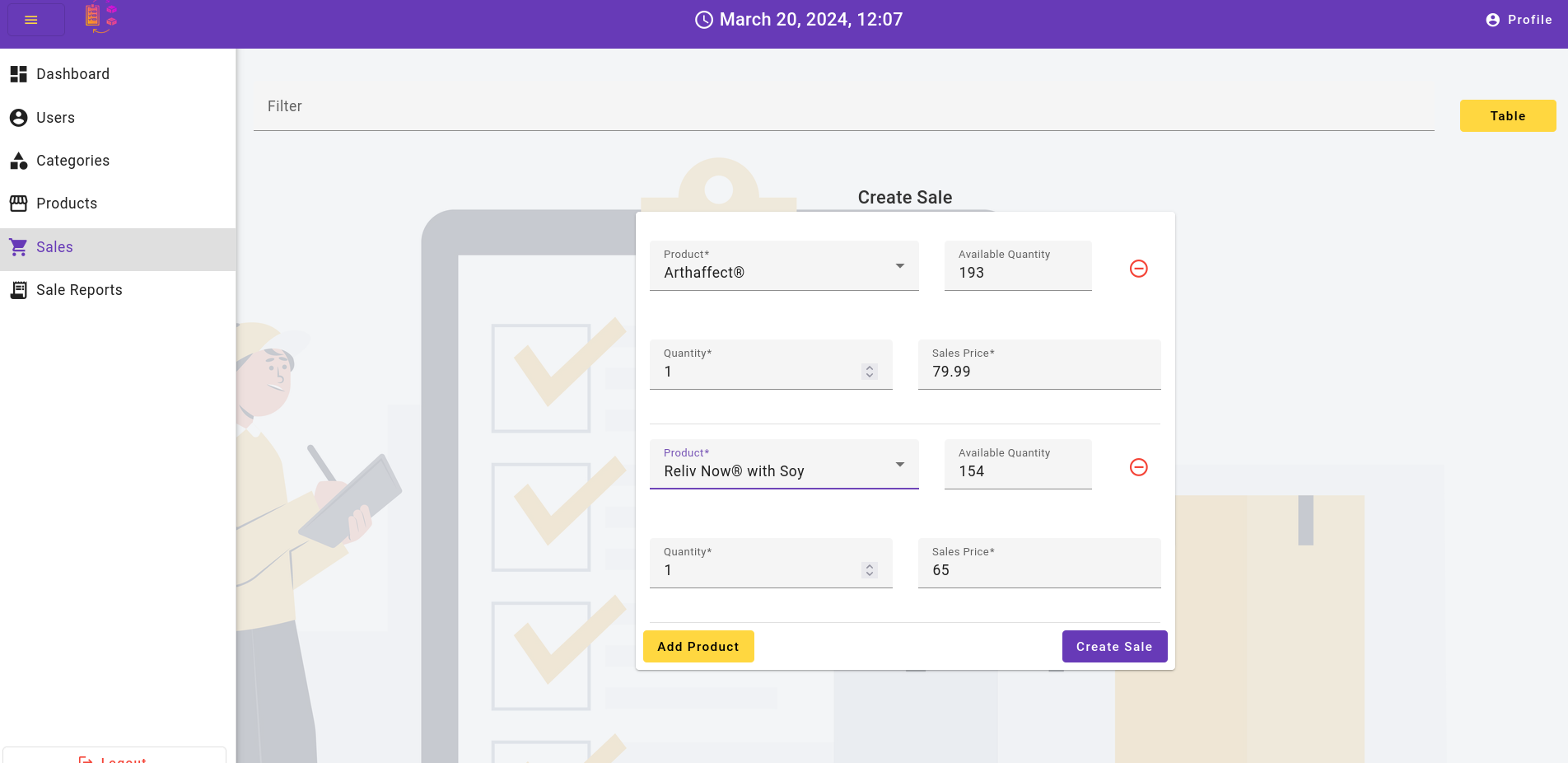The width and height of the screenshot is (1568, 763).
Task: Click the clock icon beside the date
Action: 704,20
